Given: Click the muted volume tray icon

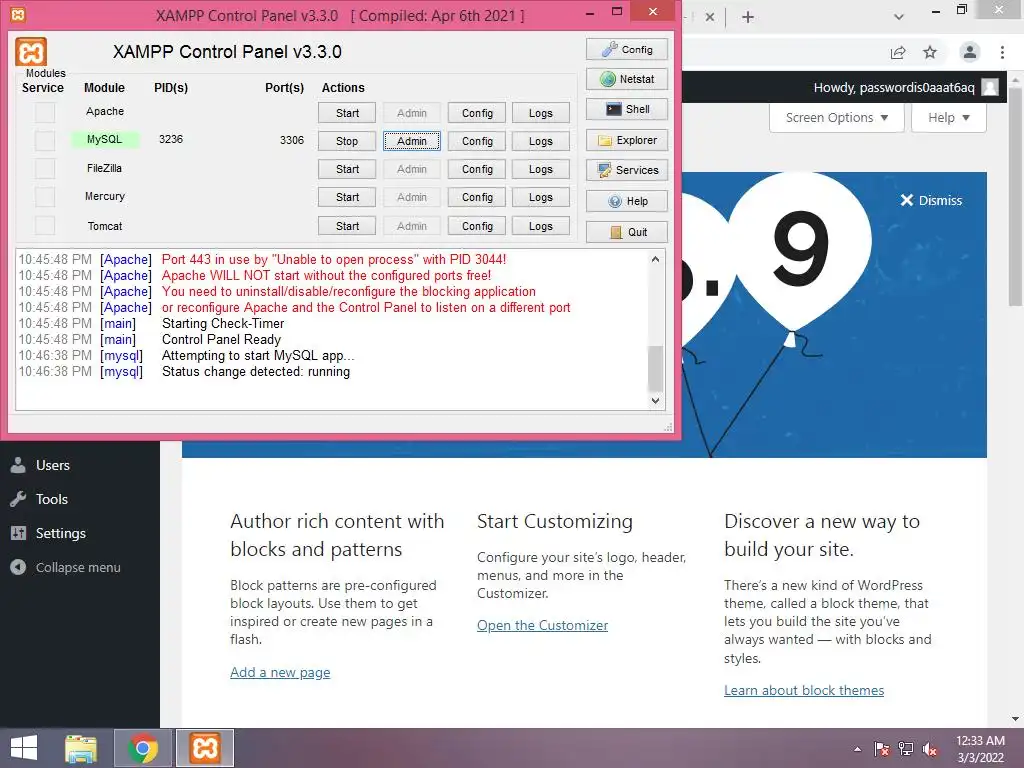Looking at the screenshot, I should click(930, 749).
